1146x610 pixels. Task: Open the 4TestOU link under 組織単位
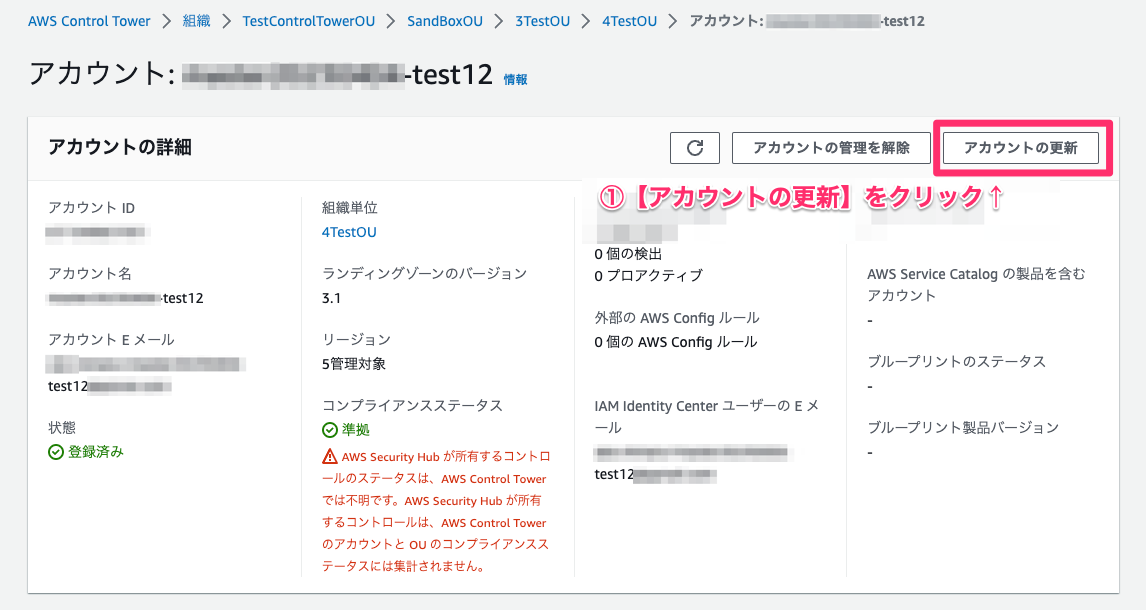click(349, 232)
